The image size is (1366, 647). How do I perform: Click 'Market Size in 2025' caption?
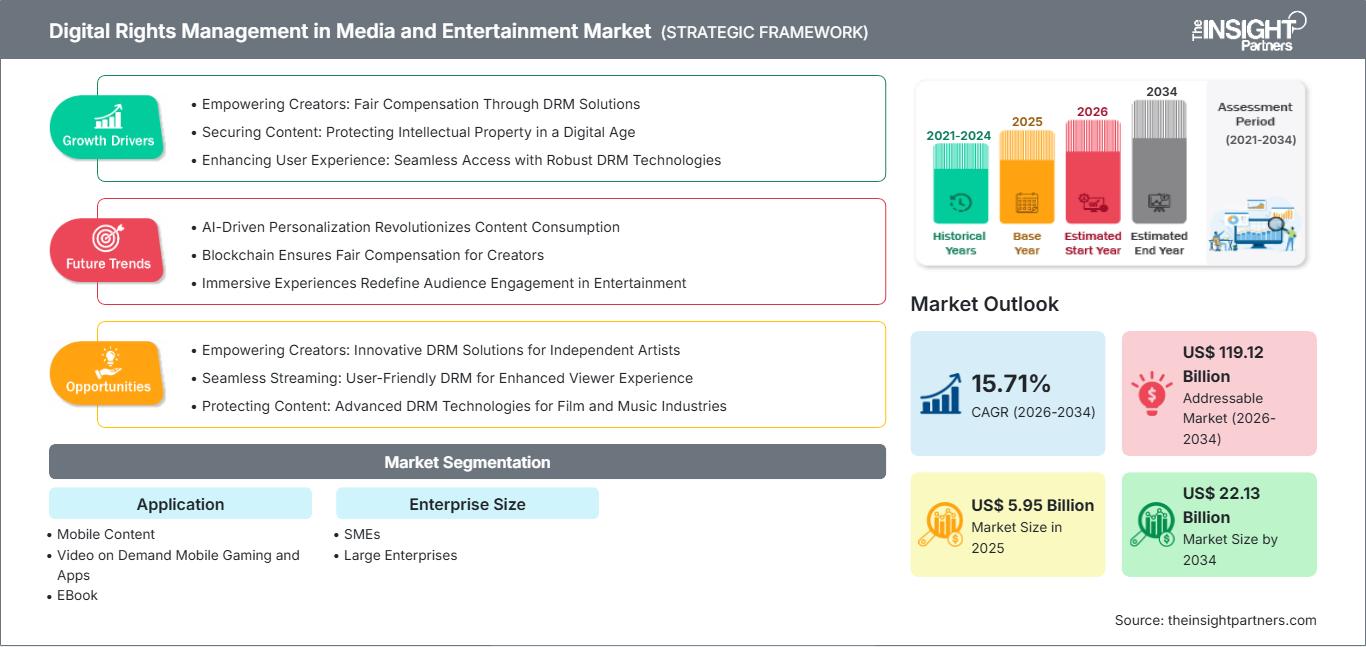[x=1016, y=537]
